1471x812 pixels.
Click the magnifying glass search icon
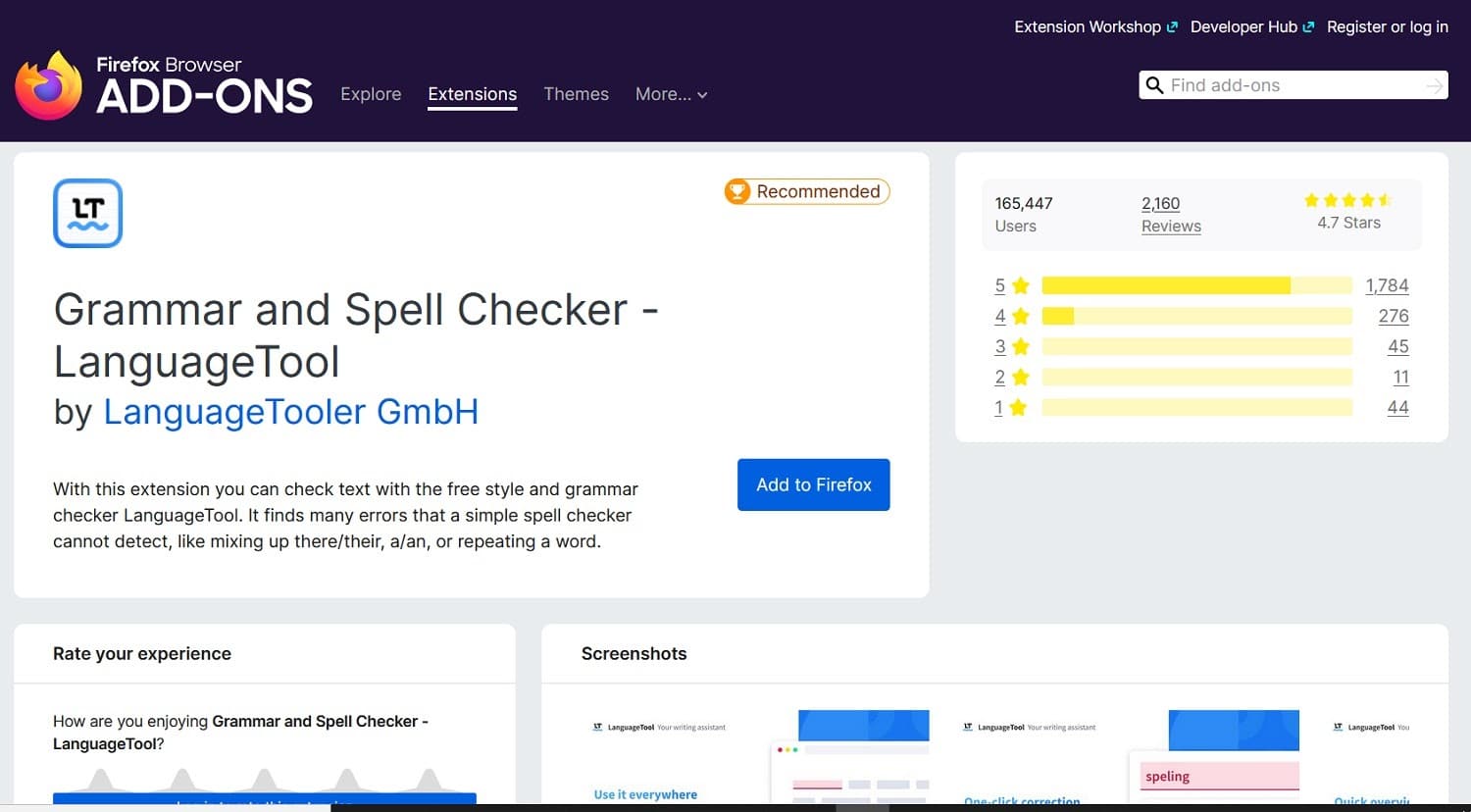click(1155, 85)
